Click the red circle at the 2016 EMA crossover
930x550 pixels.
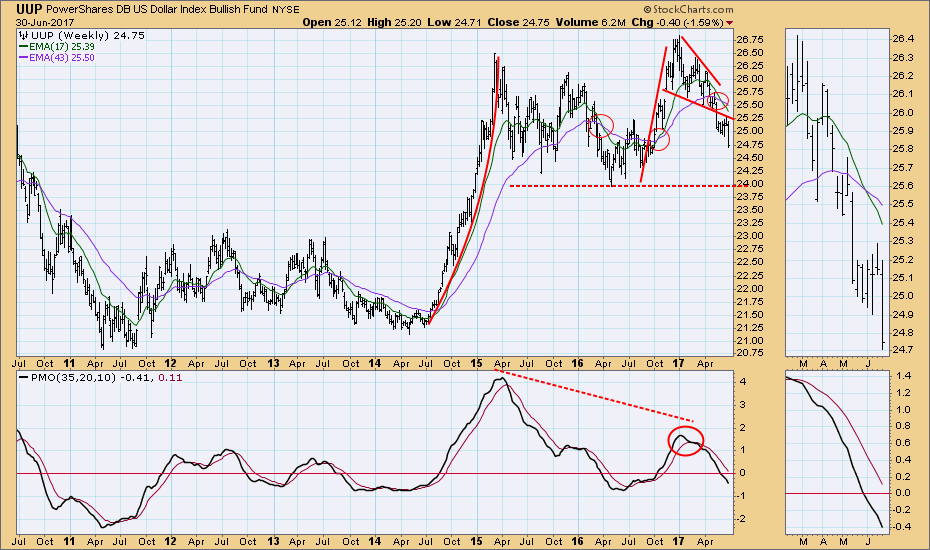[x=601, y=126]
